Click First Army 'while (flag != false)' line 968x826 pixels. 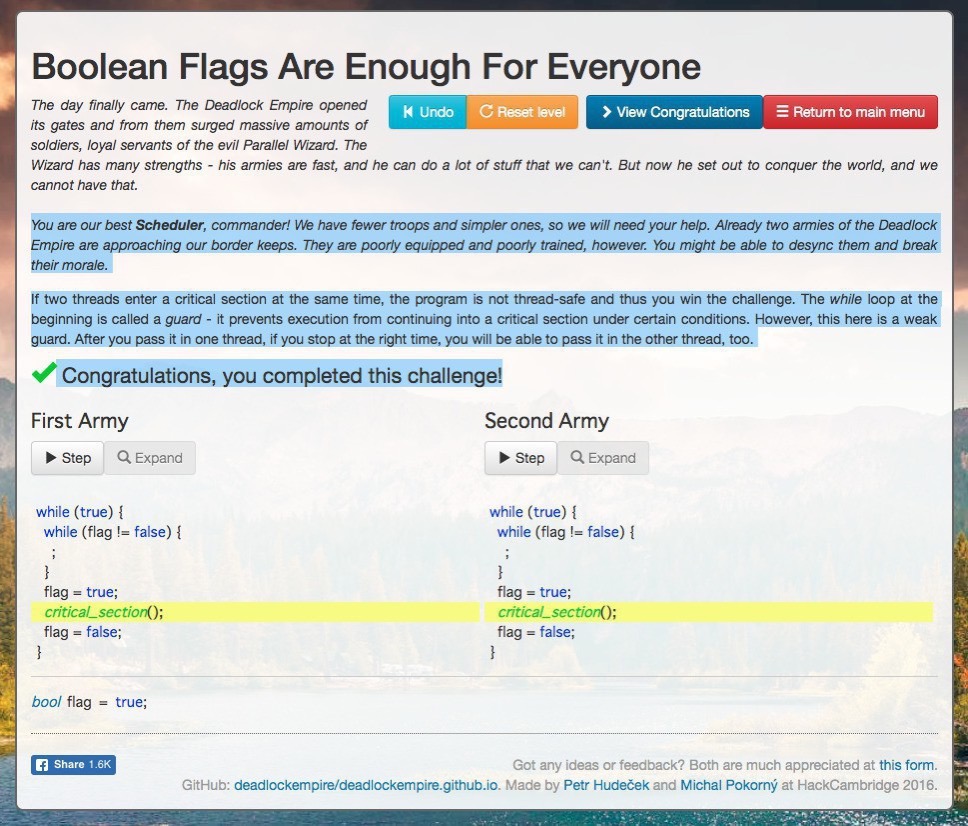coord(112,532)
